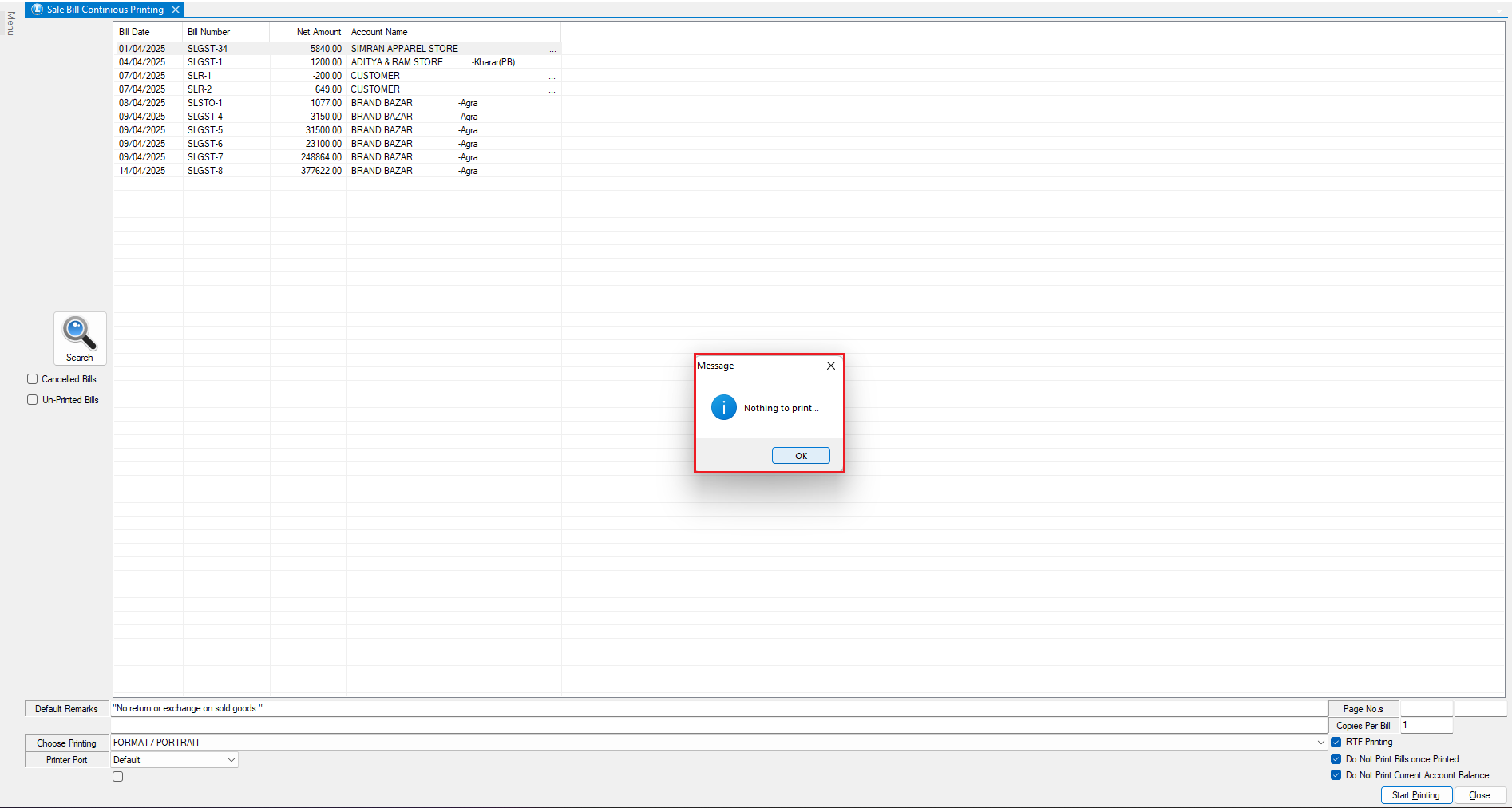Click Start Printing button
This screenshot has height=808, width=1512.
[1415, 795]
